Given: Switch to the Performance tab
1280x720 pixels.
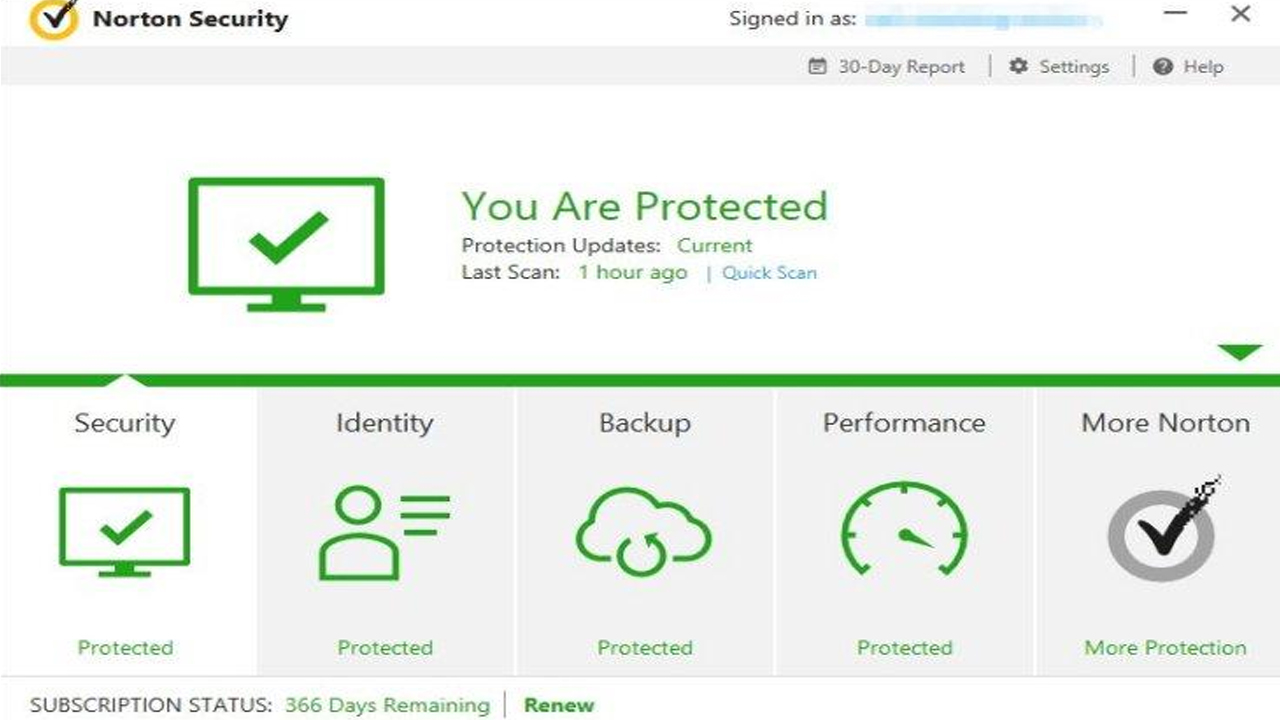Looking at the screenshot, I should tap(904, 423).
